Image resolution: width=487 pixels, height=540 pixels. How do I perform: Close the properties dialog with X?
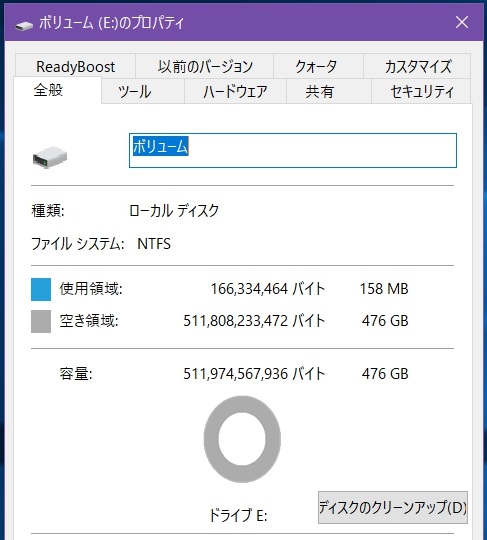pos(462,22)
